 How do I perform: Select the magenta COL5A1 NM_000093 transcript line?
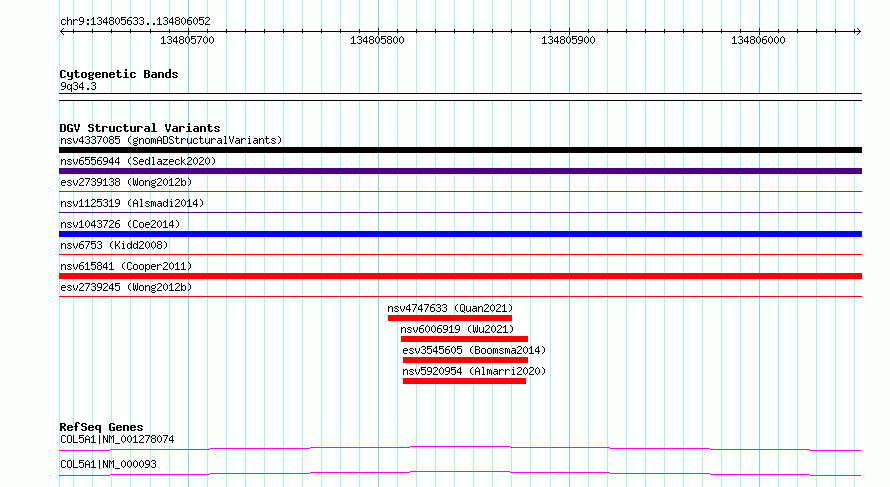pos(460,473)
